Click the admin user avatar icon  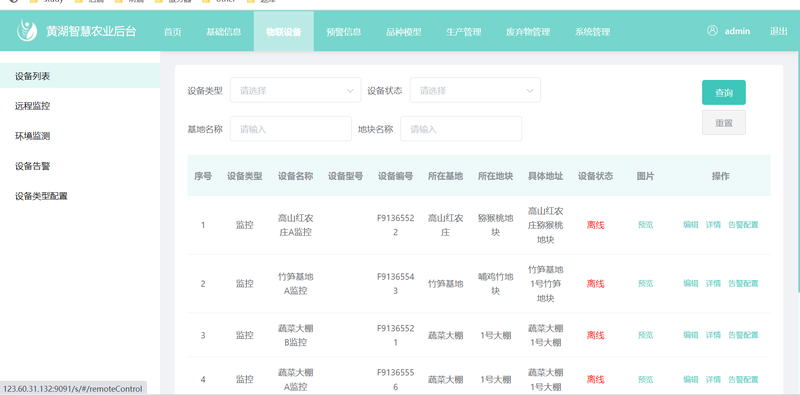coord(712,31)
